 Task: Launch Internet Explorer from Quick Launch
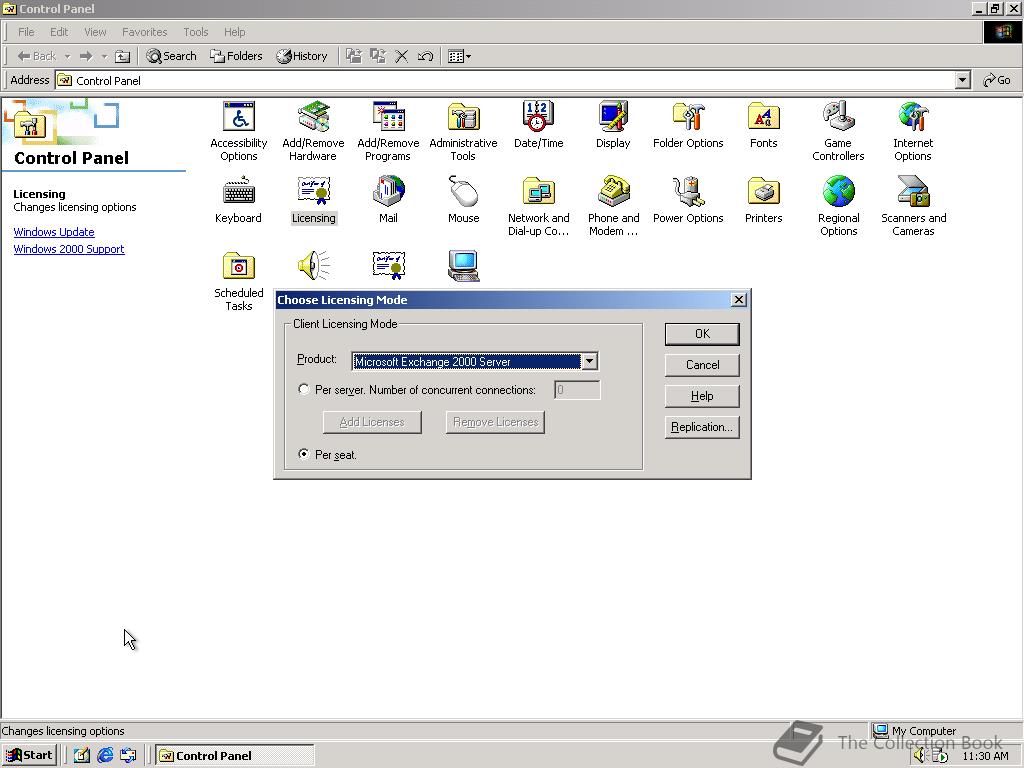[x=105, y=756]
